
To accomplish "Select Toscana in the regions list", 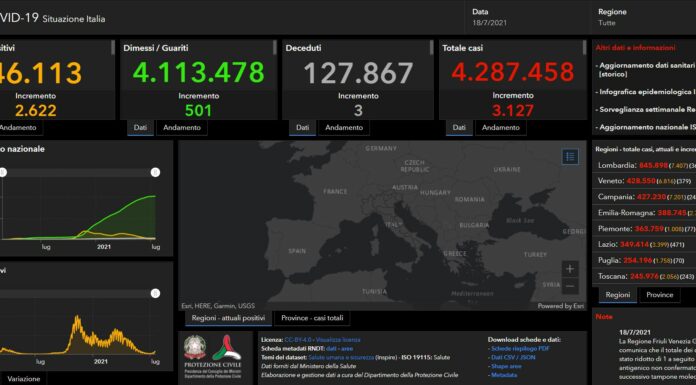I will click(x=646, y=276).
